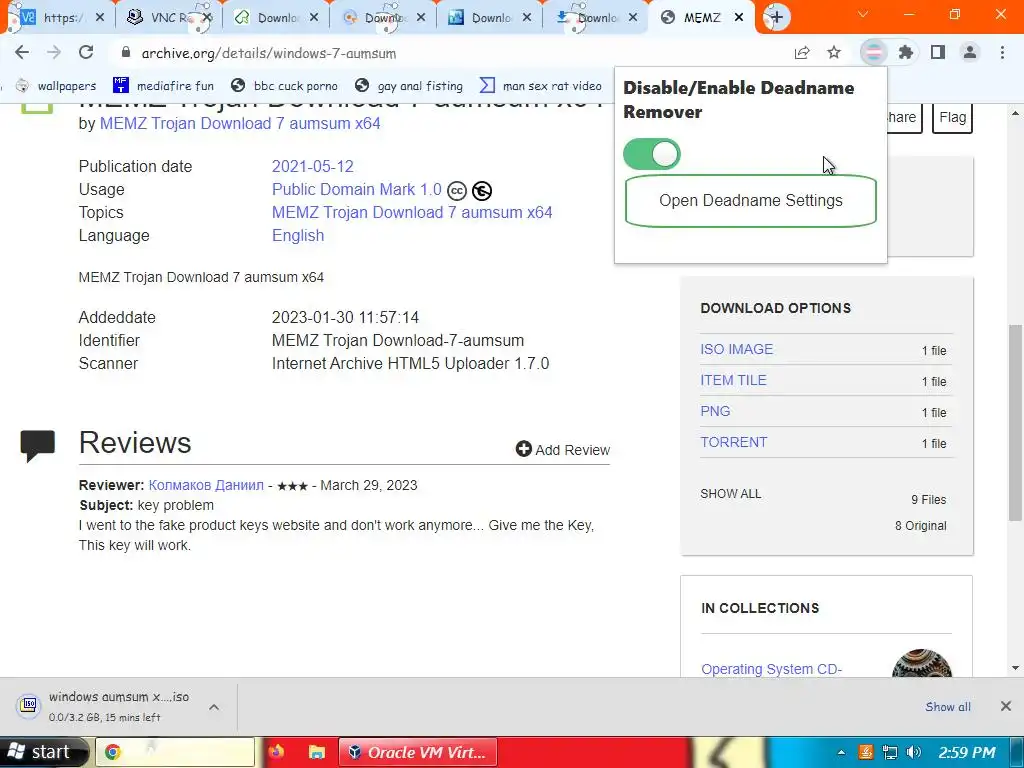The image size is (1024, 768).
Task: Click the taskbar clock 2:59 PM
Action: click(967, 752)
